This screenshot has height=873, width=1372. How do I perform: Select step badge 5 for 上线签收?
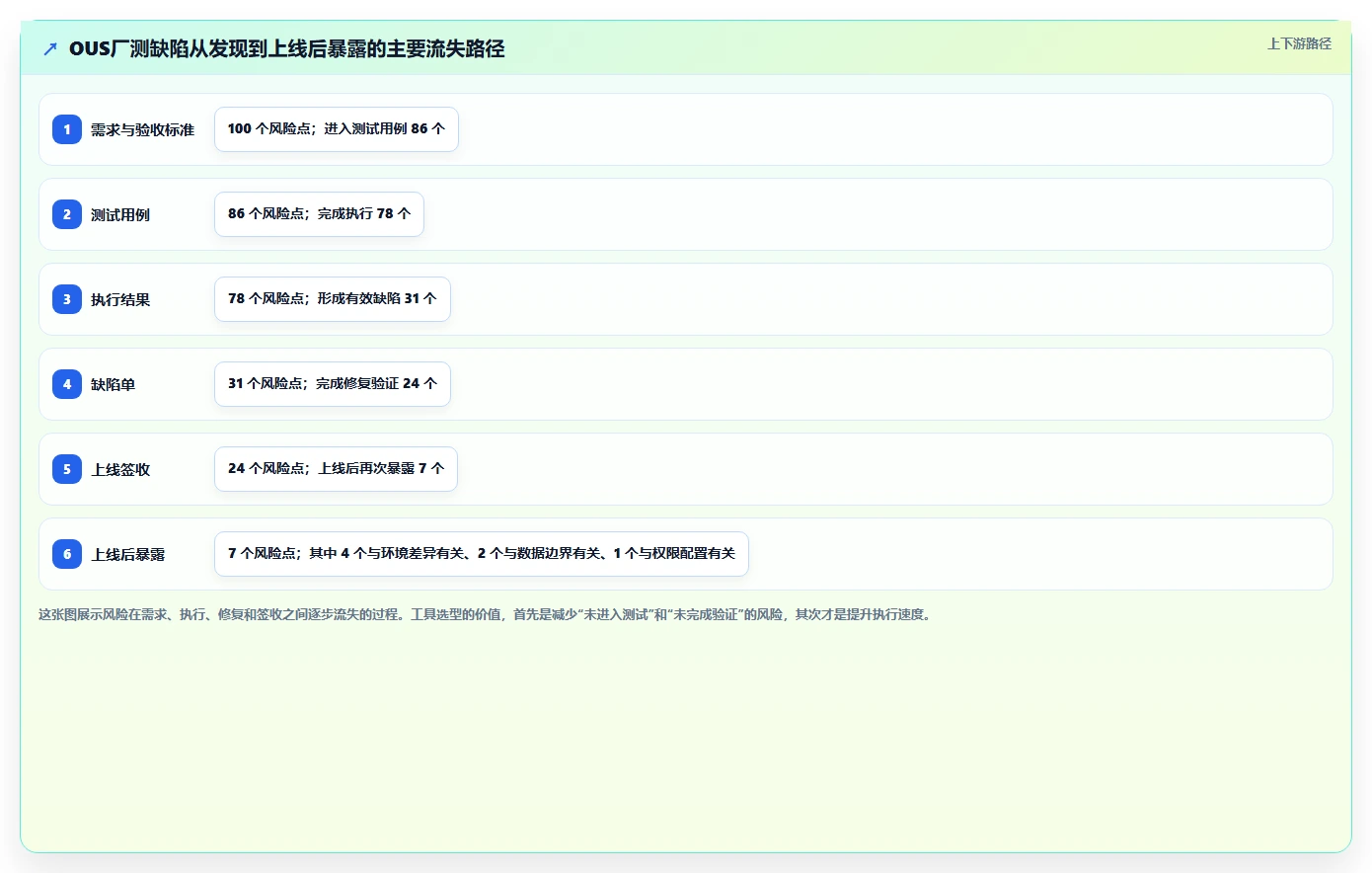click(x=67, y=469)
